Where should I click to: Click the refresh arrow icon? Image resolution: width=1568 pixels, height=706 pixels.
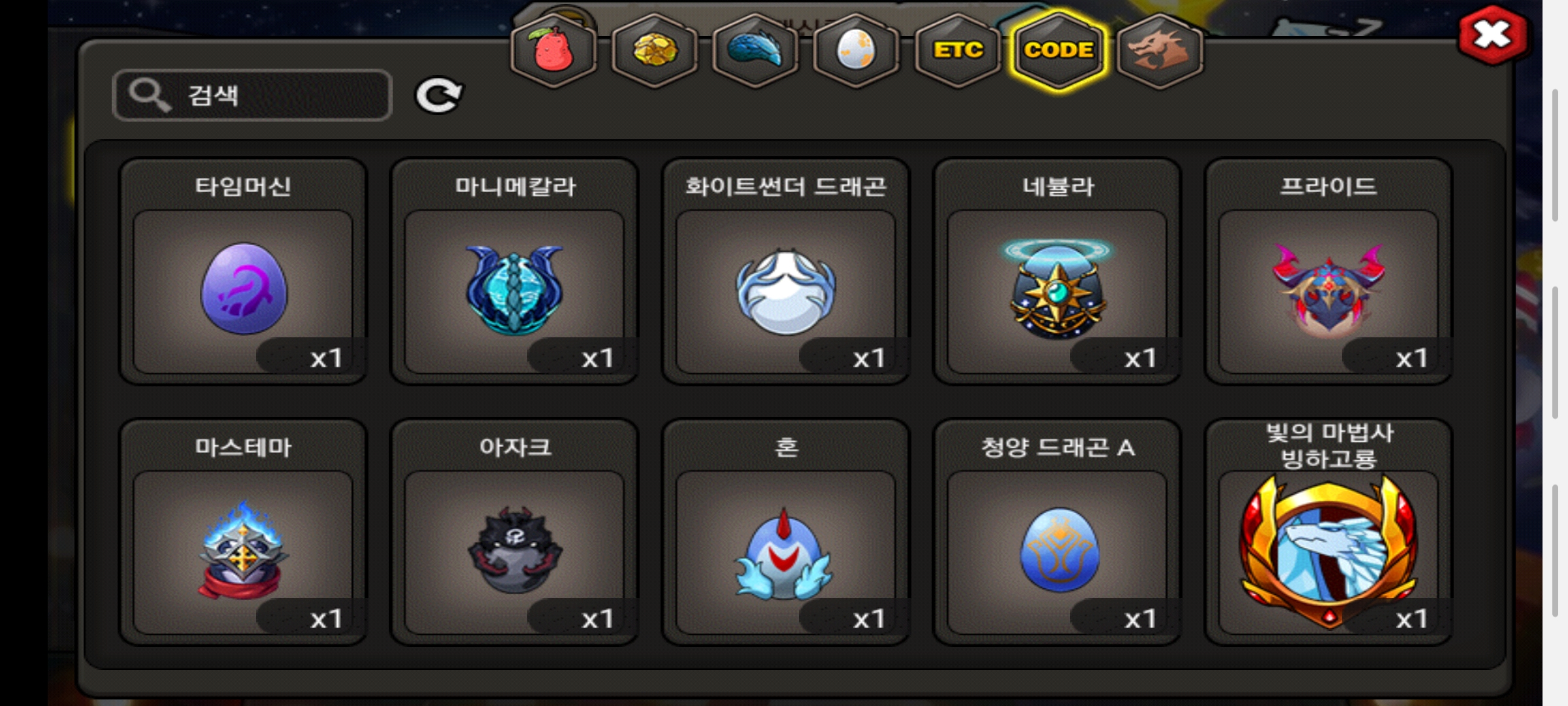pyautogui.click(x=438, y=95)
